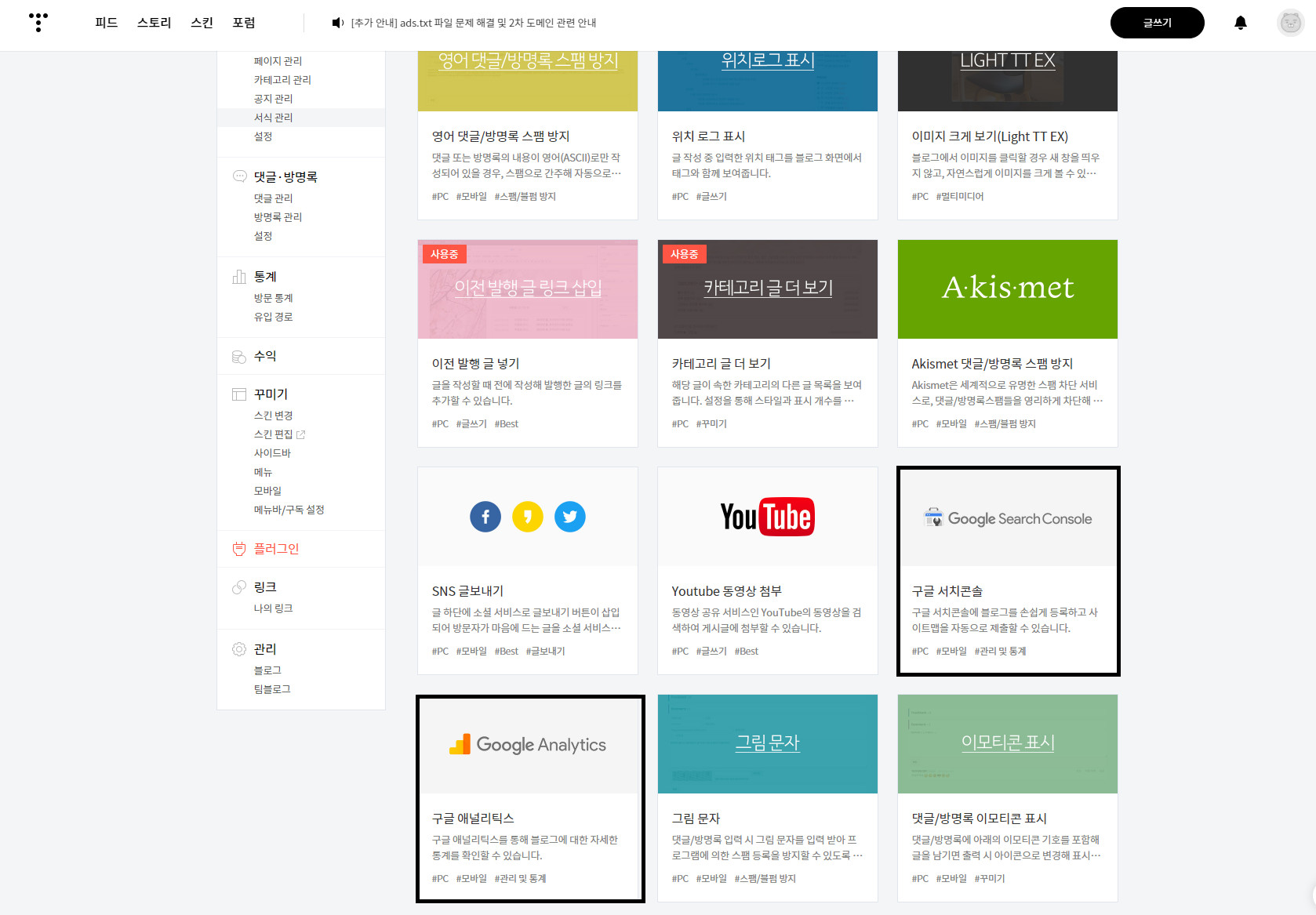The width and height of the screenshot is (1316, 915).
Task: Open the 스토리 menu
Action: pos(154,23)
